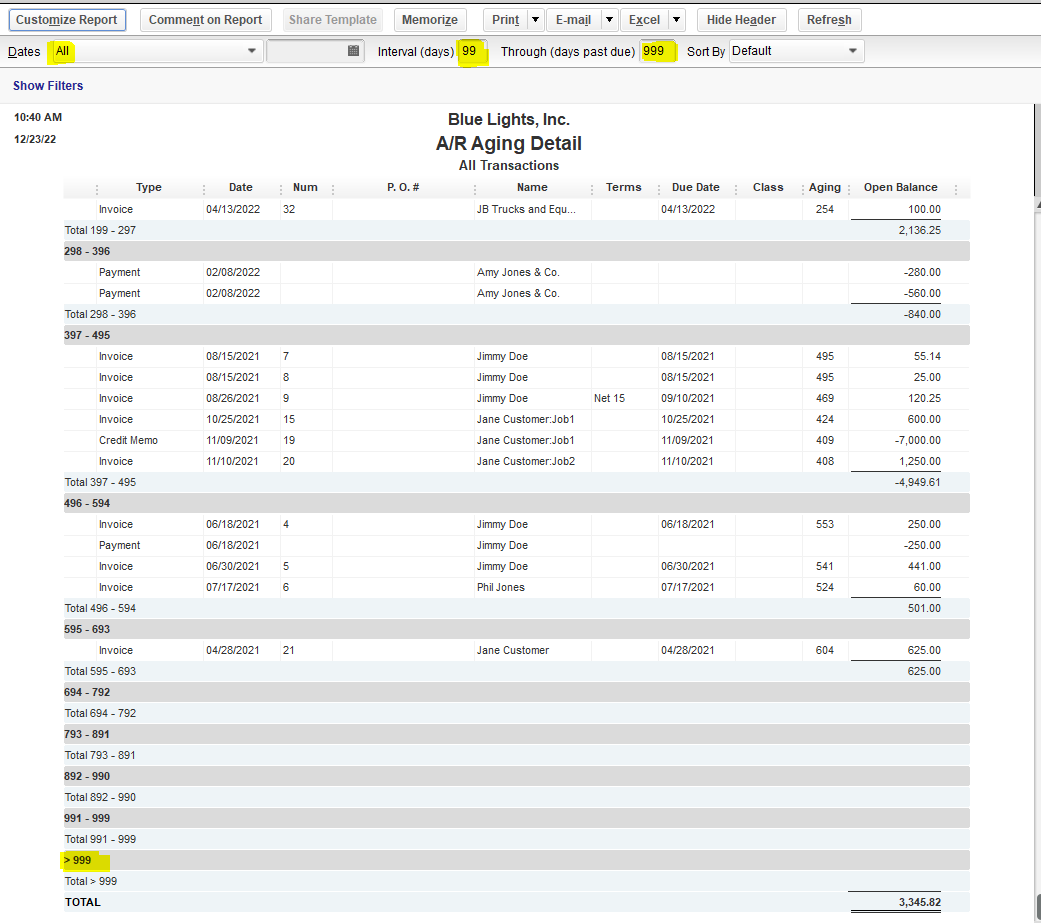Click the Open Balance column header
This screenshot has width=1041, height=923.
click(900, 188)
